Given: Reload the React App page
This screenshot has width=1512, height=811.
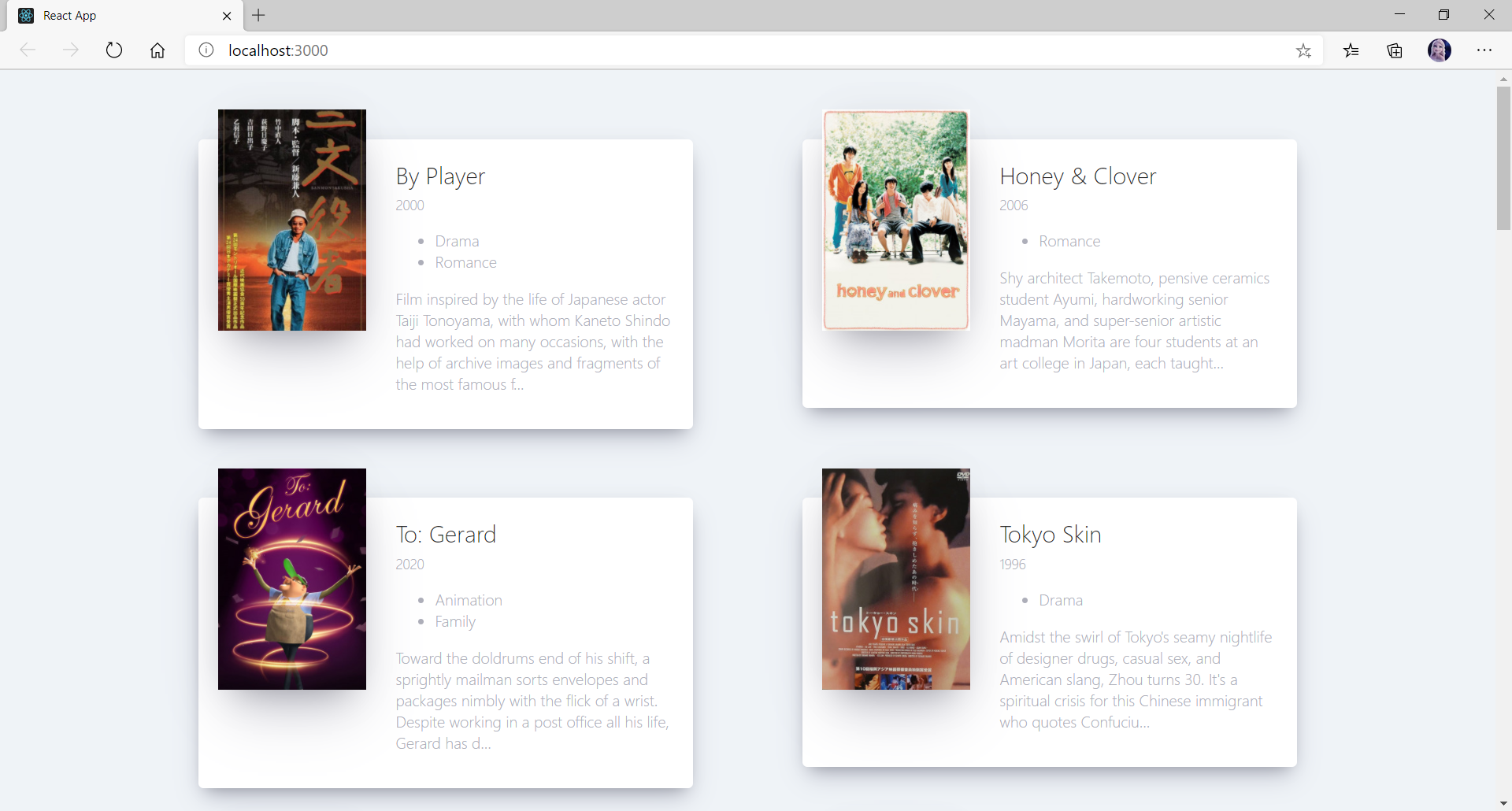Looking at the screenshot, I should click(x=114, y=50).
